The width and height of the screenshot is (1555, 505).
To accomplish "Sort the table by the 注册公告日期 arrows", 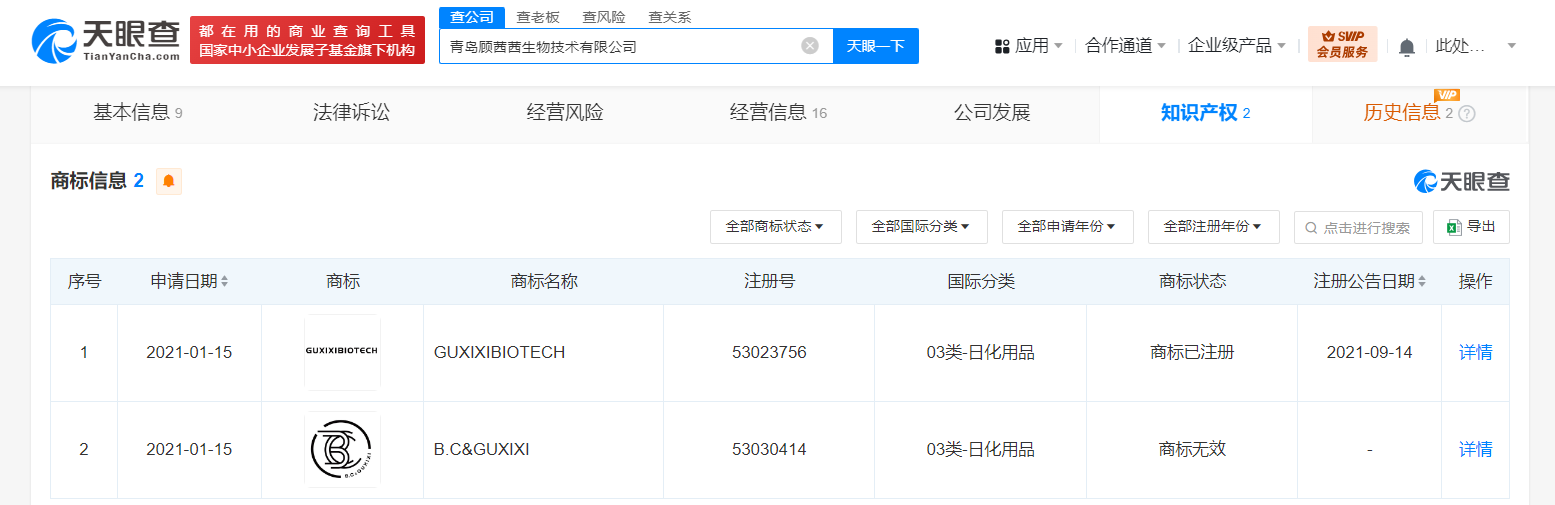I will tap(1422, 282).
